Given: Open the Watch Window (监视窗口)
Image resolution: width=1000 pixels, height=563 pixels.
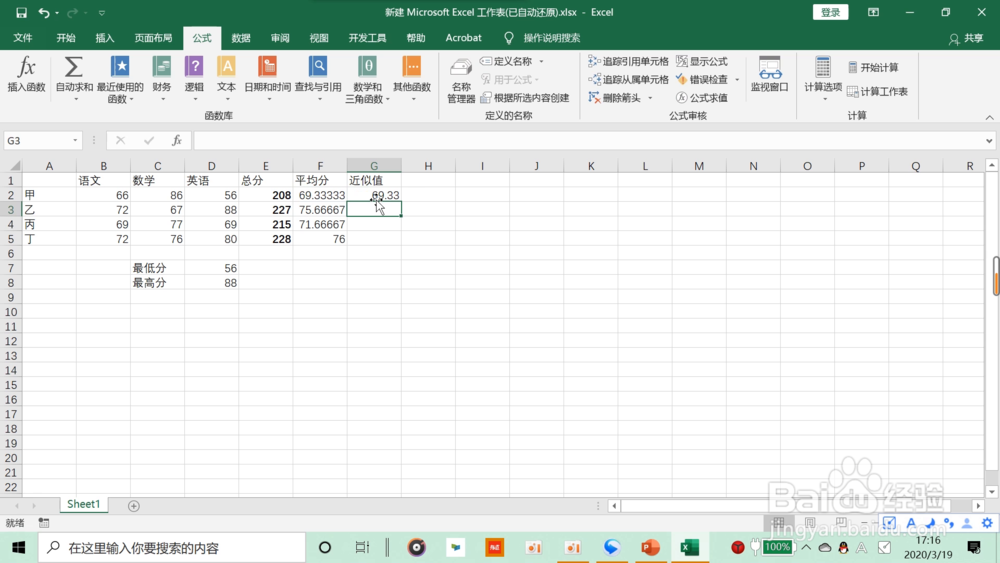Looking at the screenshot, I should [x=770, y=74].
